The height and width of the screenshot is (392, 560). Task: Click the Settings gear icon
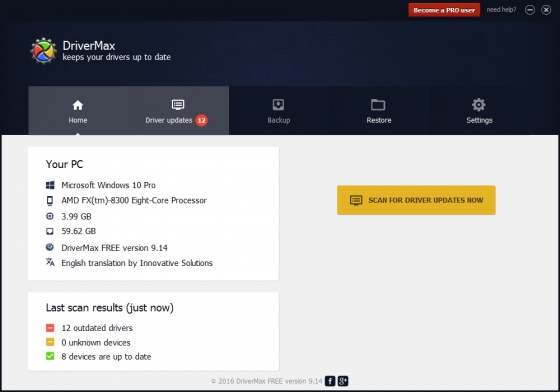[479, 105]
